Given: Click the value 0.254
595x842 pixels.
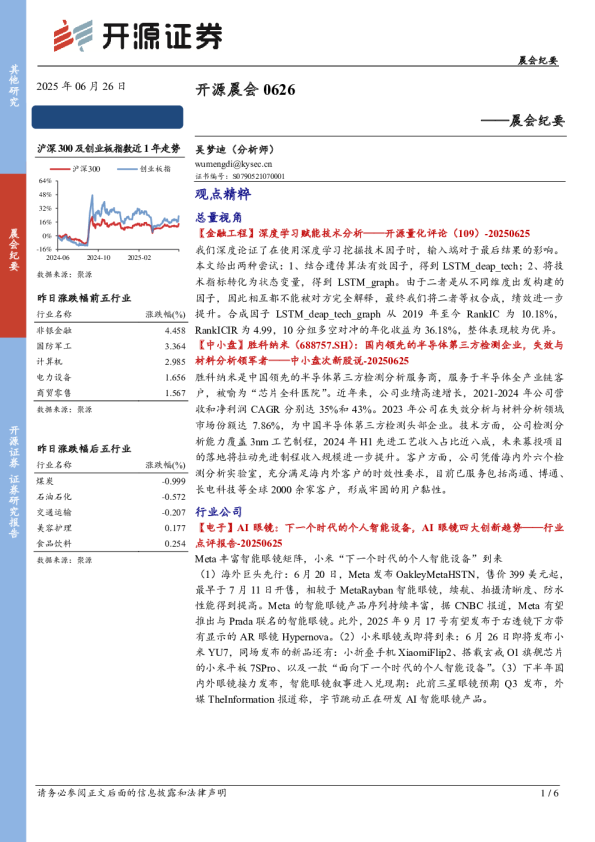Looking at the screenshot, I should click(x=175, y=543).
